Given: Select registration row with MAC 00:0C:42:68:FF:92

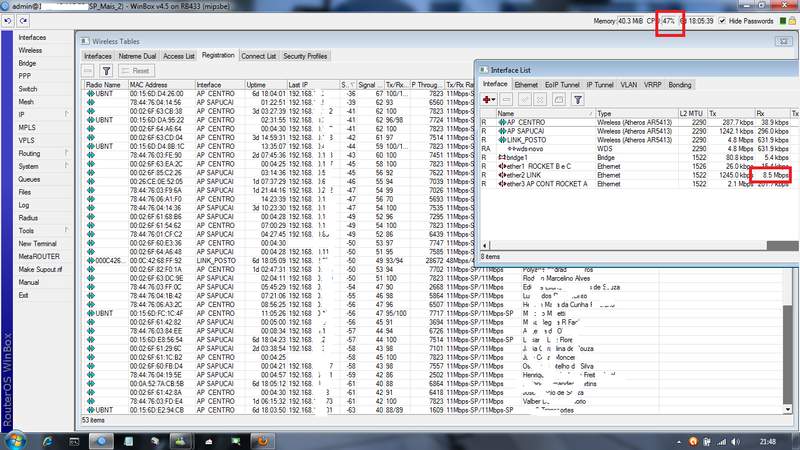Looking at the screenshot, I should 278,261.
